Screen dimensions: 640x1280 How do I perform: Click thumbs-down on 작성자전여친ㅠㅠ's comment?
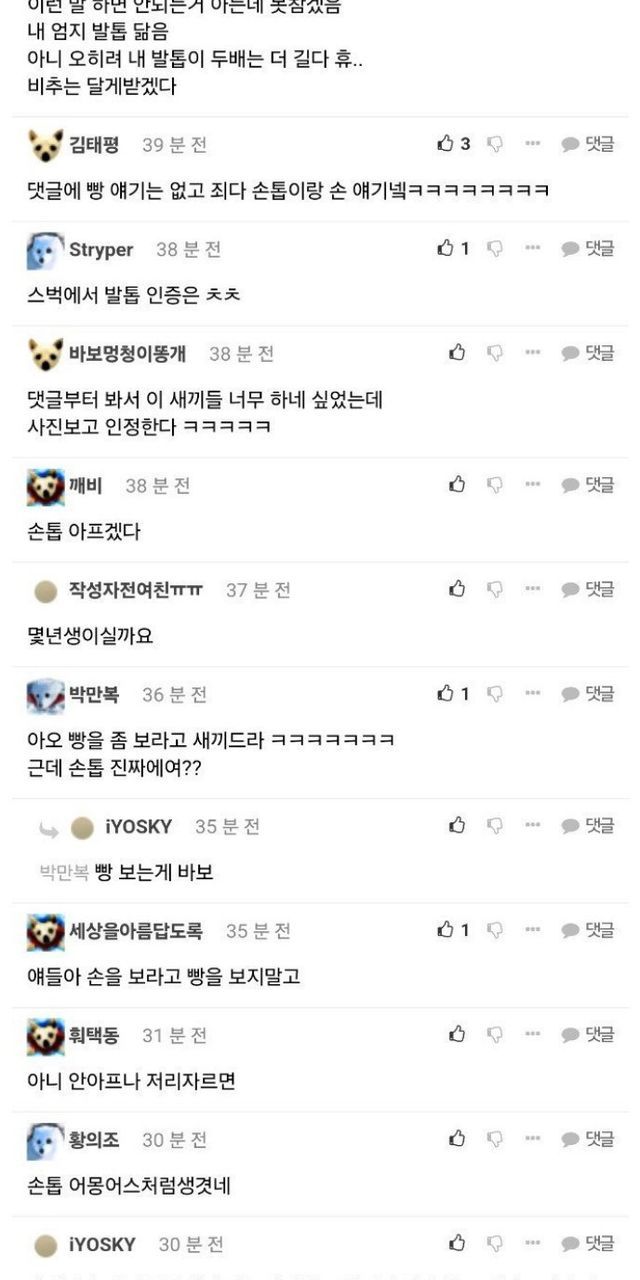tap(494, 590)
